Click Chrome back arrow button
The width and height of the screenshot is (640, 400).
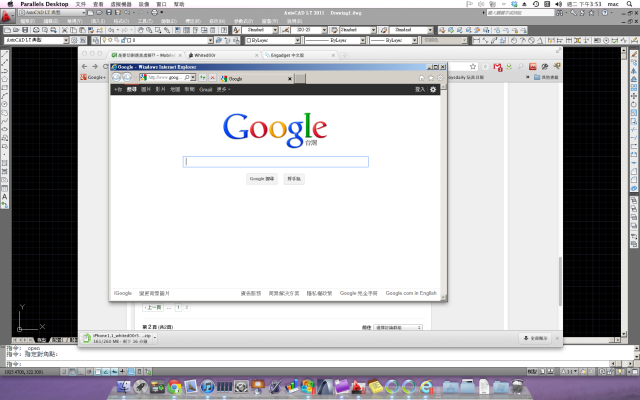[84, 67]
